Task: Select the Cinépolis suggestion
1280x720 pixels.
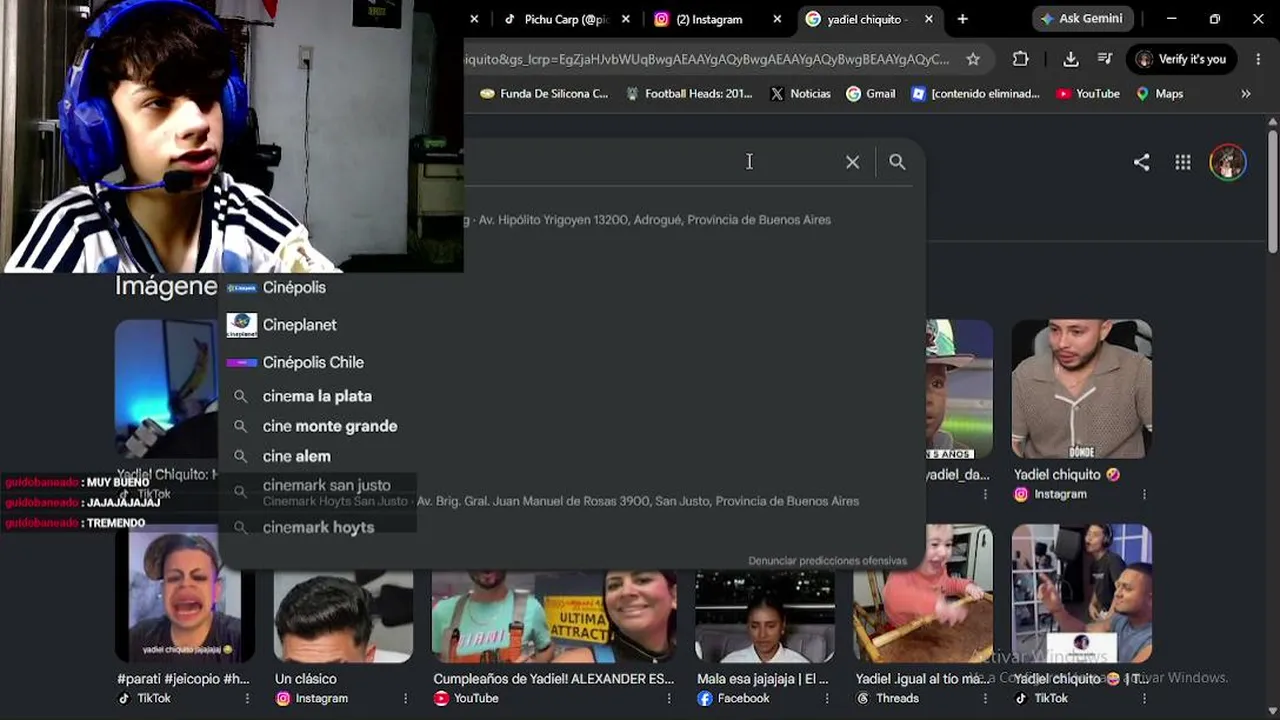Action: click(571, 288)
